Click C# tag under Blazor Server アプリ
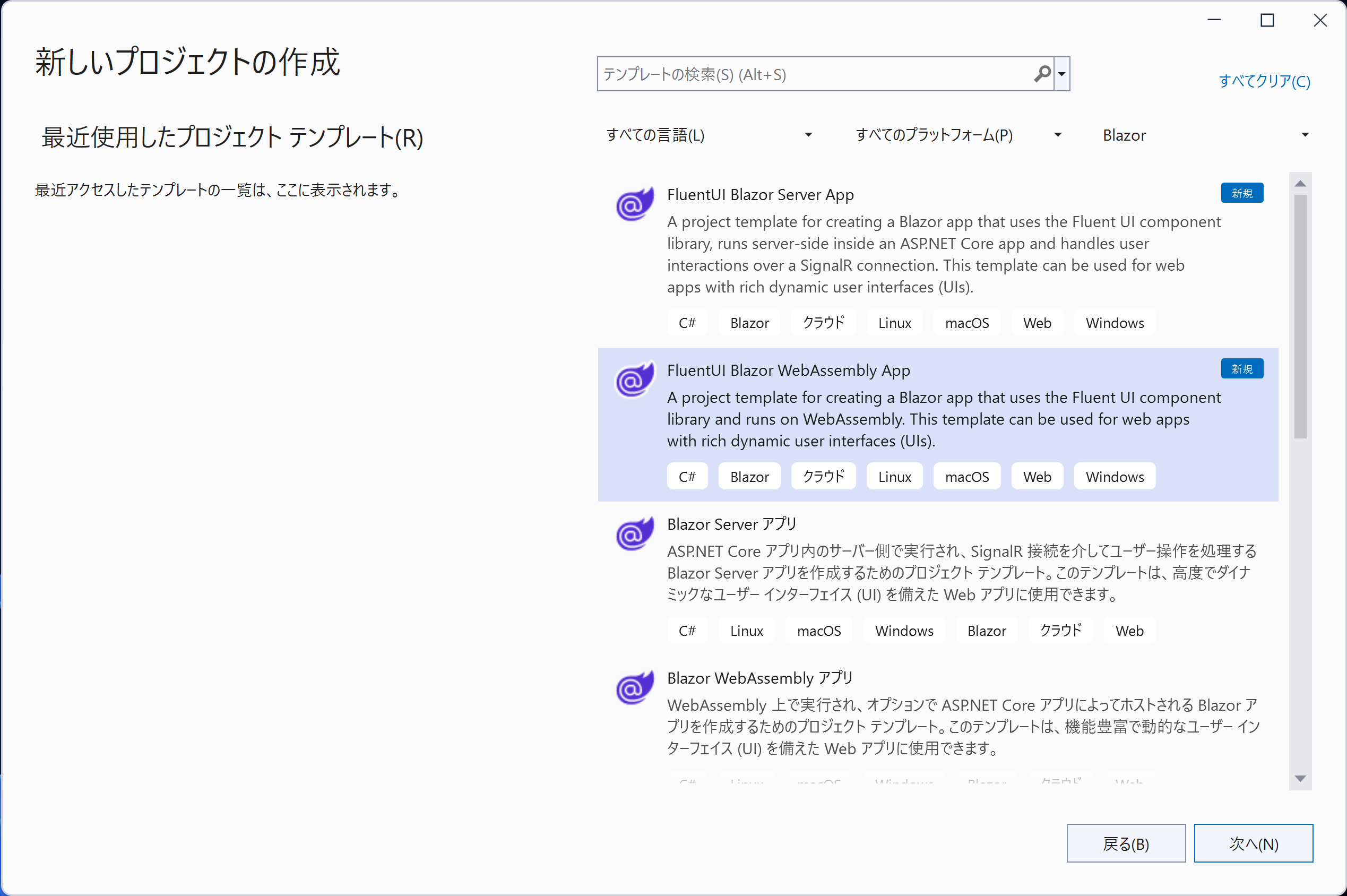Screen dimensions: 1347x896 [687, 631]
